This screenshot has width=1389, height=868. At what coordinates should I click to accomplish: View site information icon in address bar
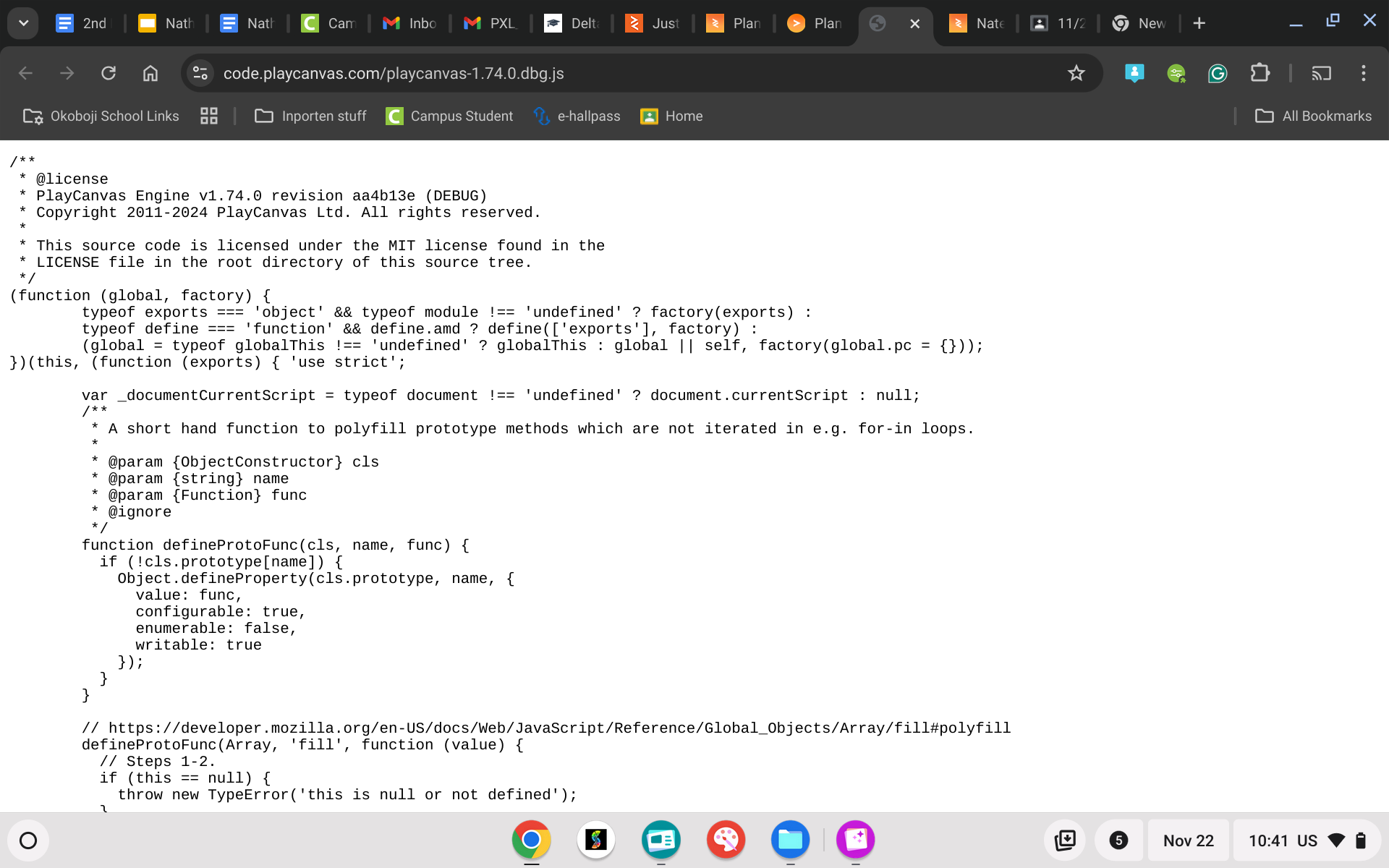(x=200, y=73)
